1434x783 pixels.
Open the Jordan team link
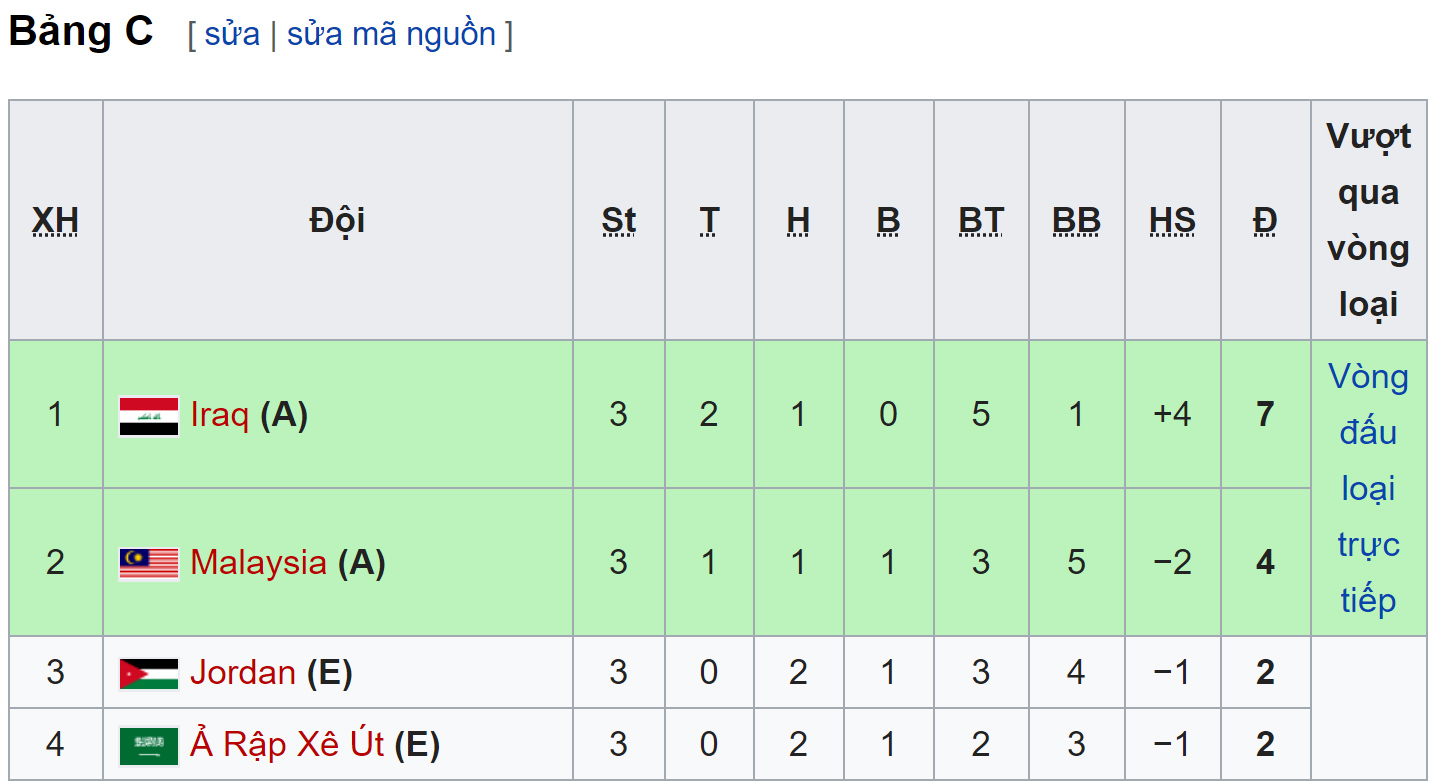point(243,672)
